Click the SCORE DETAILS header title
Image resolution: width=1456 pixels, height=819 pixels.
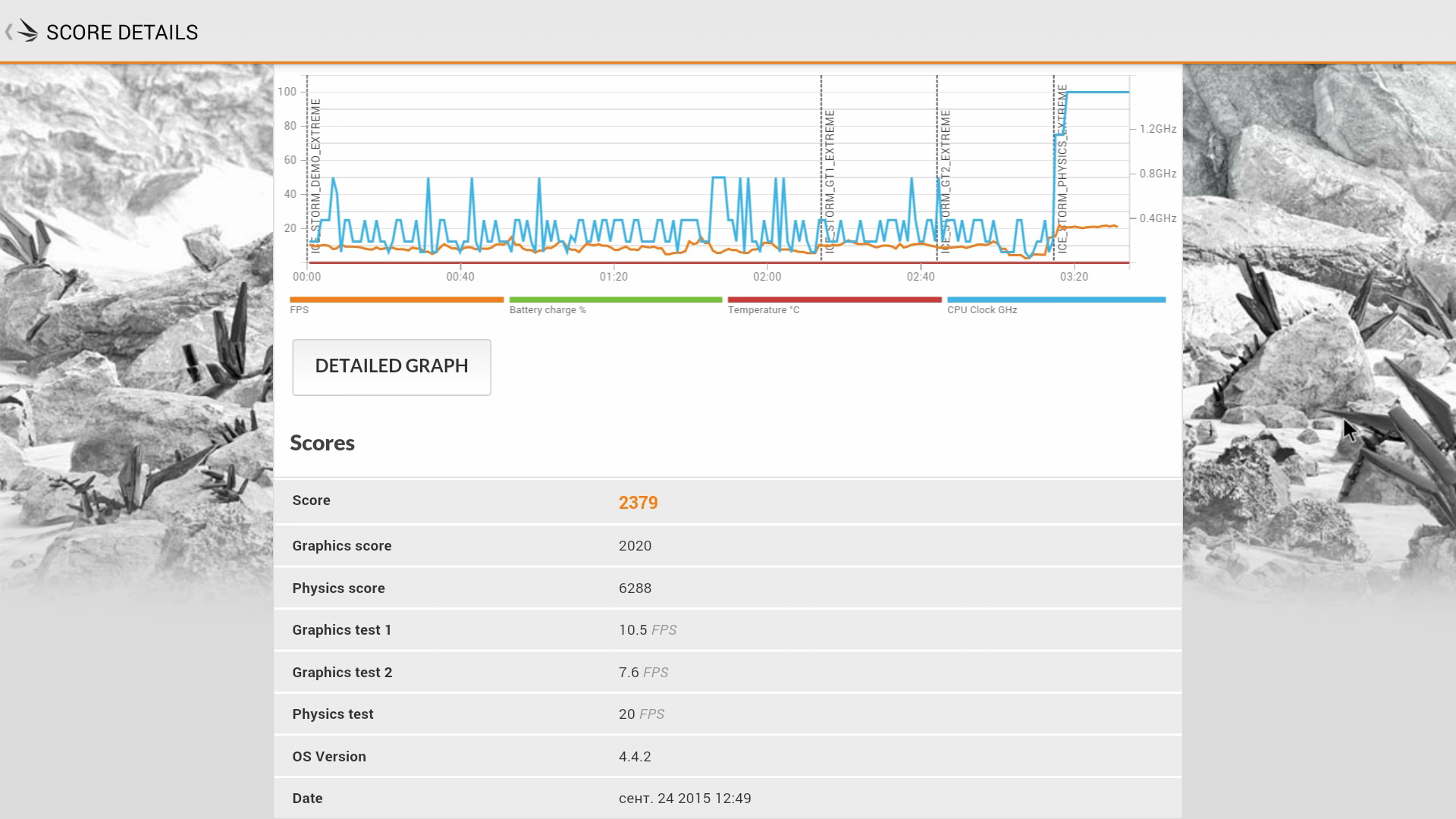(x=122, y=33)
